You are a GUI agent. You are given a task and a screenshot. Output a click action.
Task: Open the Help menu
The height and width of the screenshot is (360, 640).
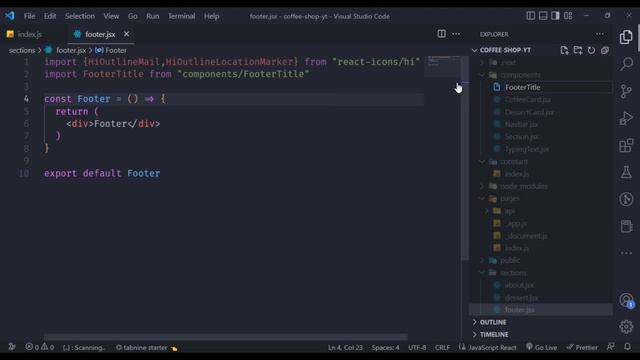211,16
